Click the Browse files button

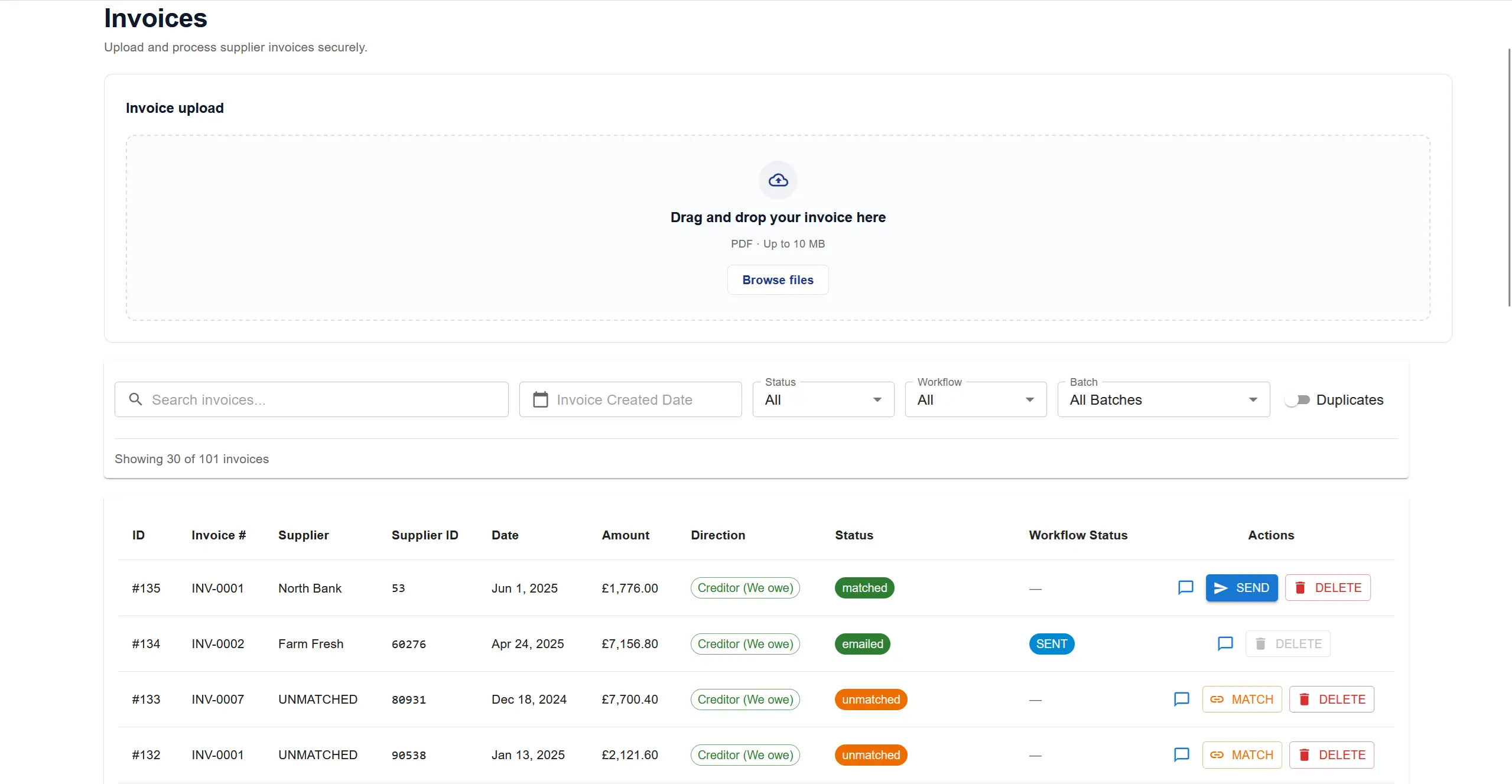[x=778, y=280]
